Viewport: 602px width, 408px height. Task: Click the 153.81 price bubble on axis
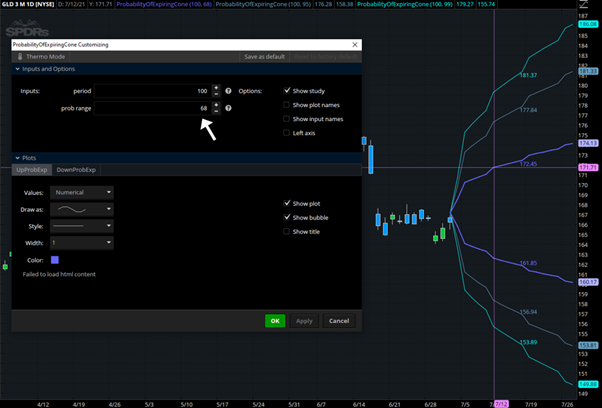[x=588, y=345]
